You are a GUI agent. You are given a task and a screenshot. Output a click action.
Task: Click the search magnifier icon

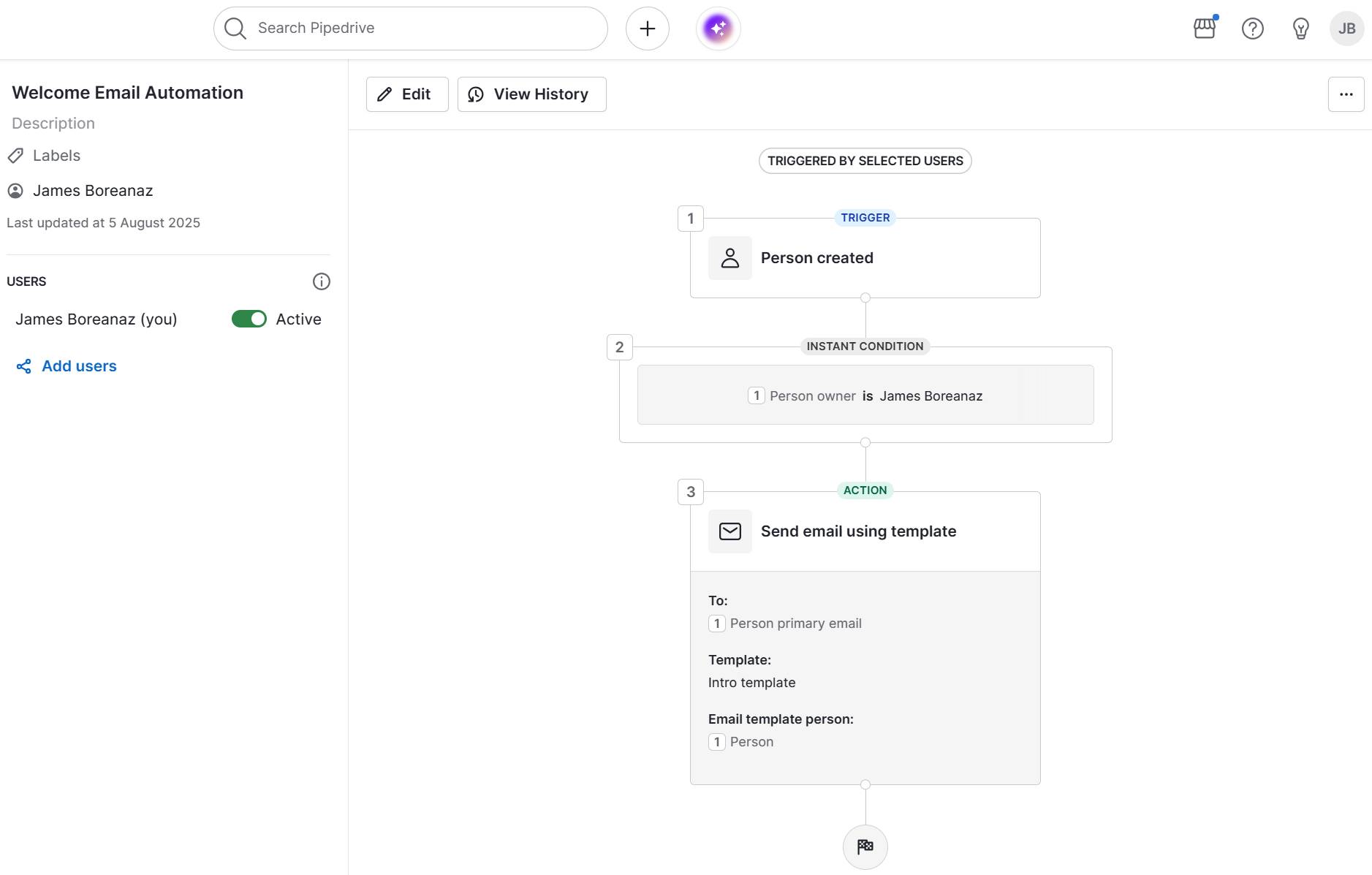pyautogui.click(x=235, y=29)
